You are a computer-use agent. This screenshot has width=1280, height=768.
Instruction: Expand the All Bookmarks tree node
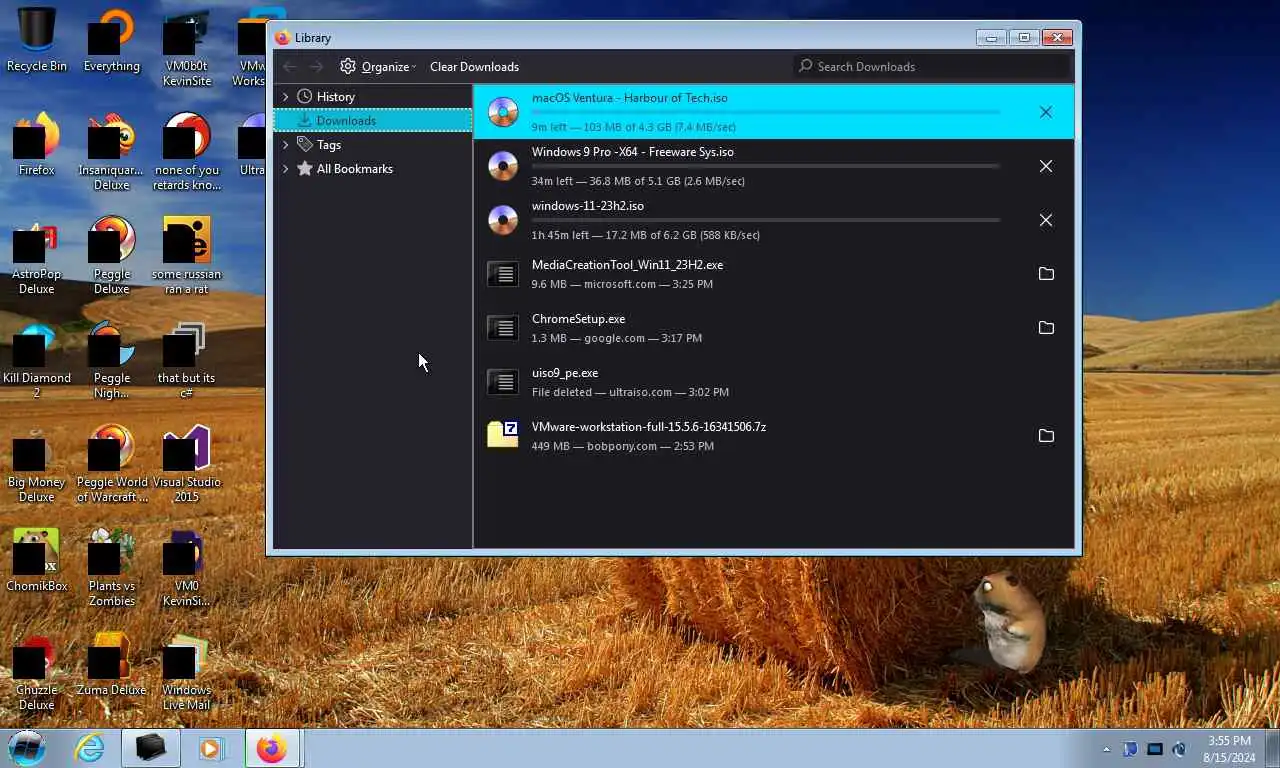click(x=285, y=169)
